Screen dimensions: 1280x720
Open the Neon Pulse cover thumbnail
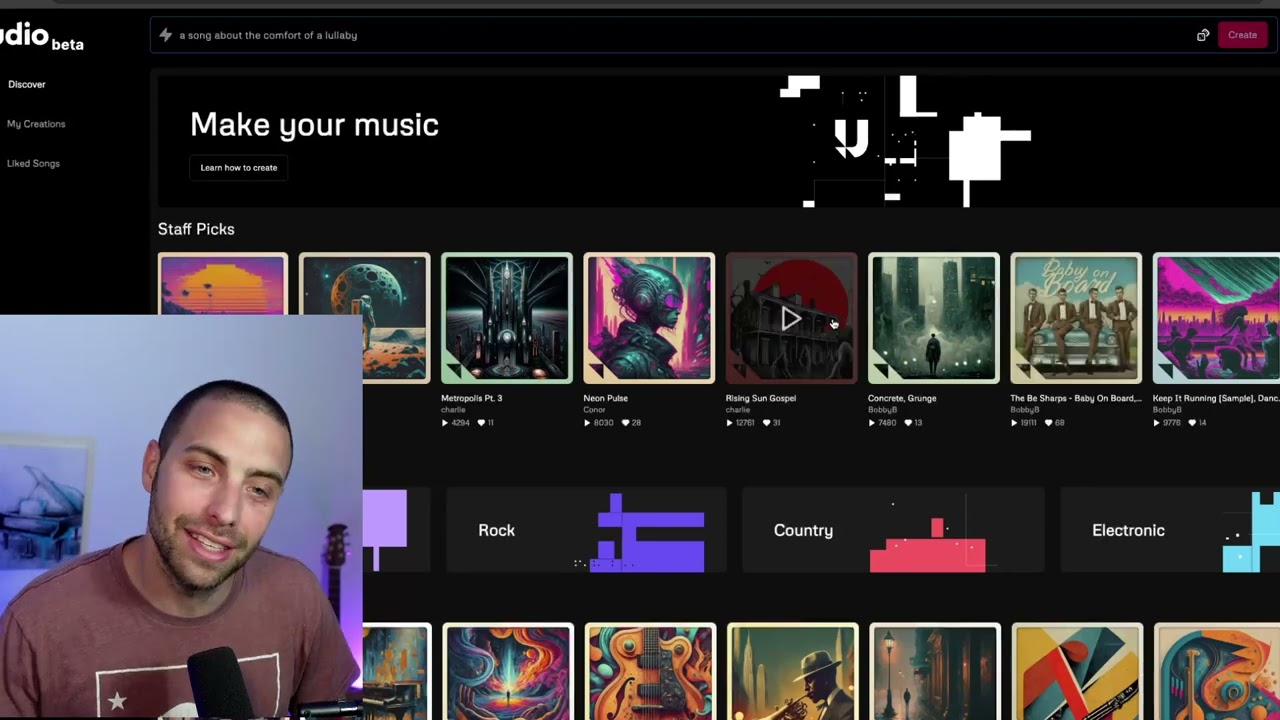(649, 318)
